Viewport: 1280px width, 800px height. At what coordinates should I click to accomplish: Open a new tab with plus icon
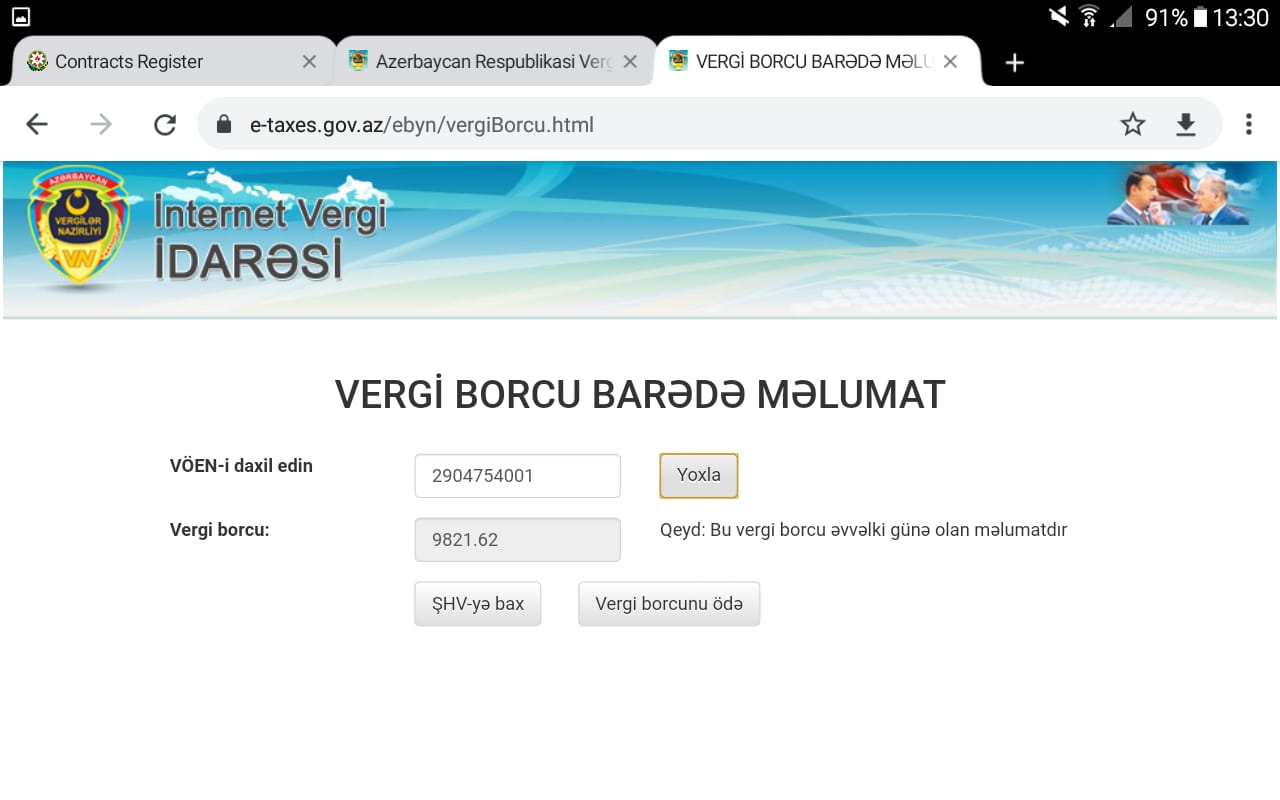(1014, 62)
